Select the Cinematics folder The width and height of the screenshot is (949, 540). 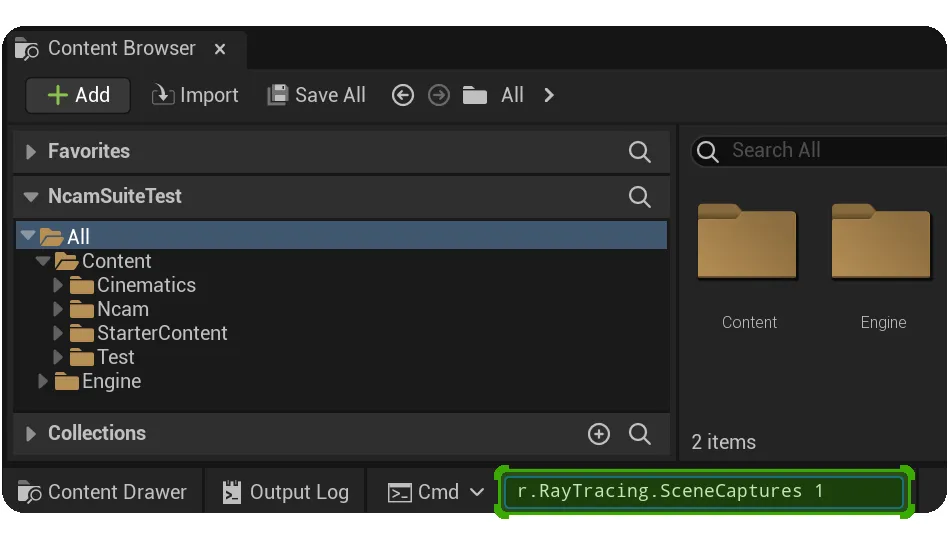point(133,285)
